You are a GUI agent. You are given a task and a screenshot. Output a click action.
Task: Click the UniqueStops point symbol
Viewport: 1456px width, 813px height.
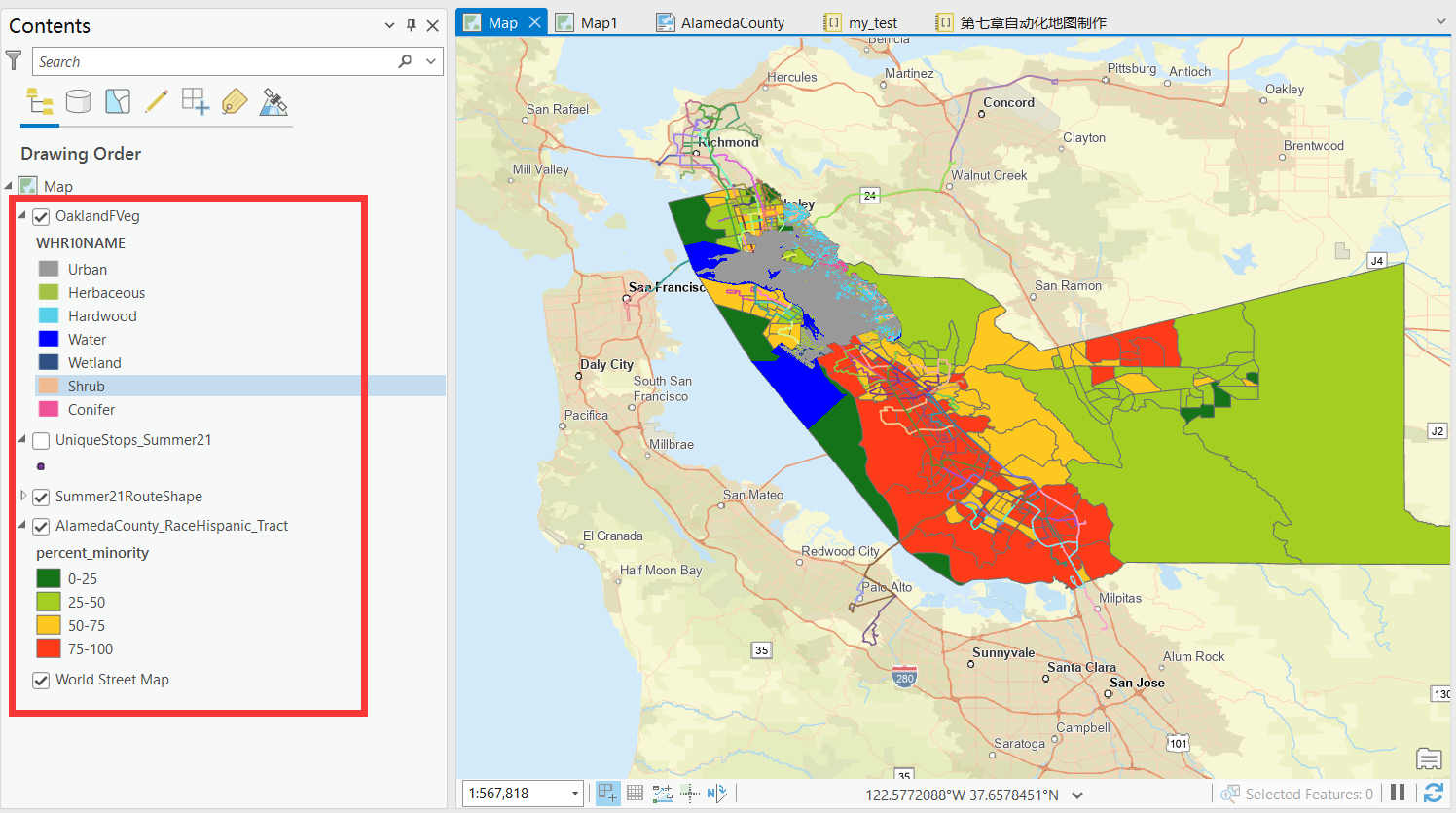41,466
